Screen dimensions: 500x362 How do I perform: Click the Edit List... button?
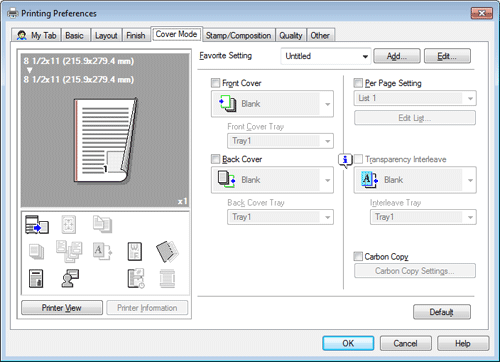coord(415,118)
